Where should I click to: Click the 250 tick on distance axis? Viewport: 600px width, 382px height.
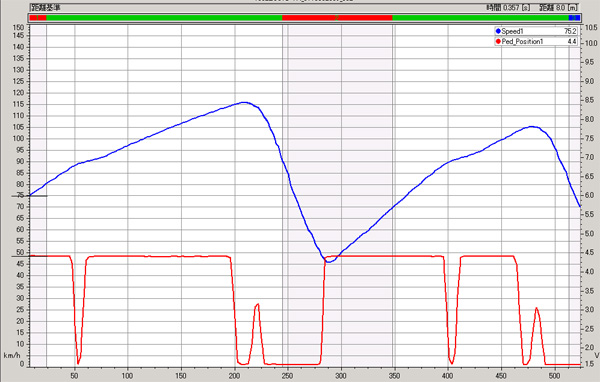pyautogui.click(x=287, y=375)
